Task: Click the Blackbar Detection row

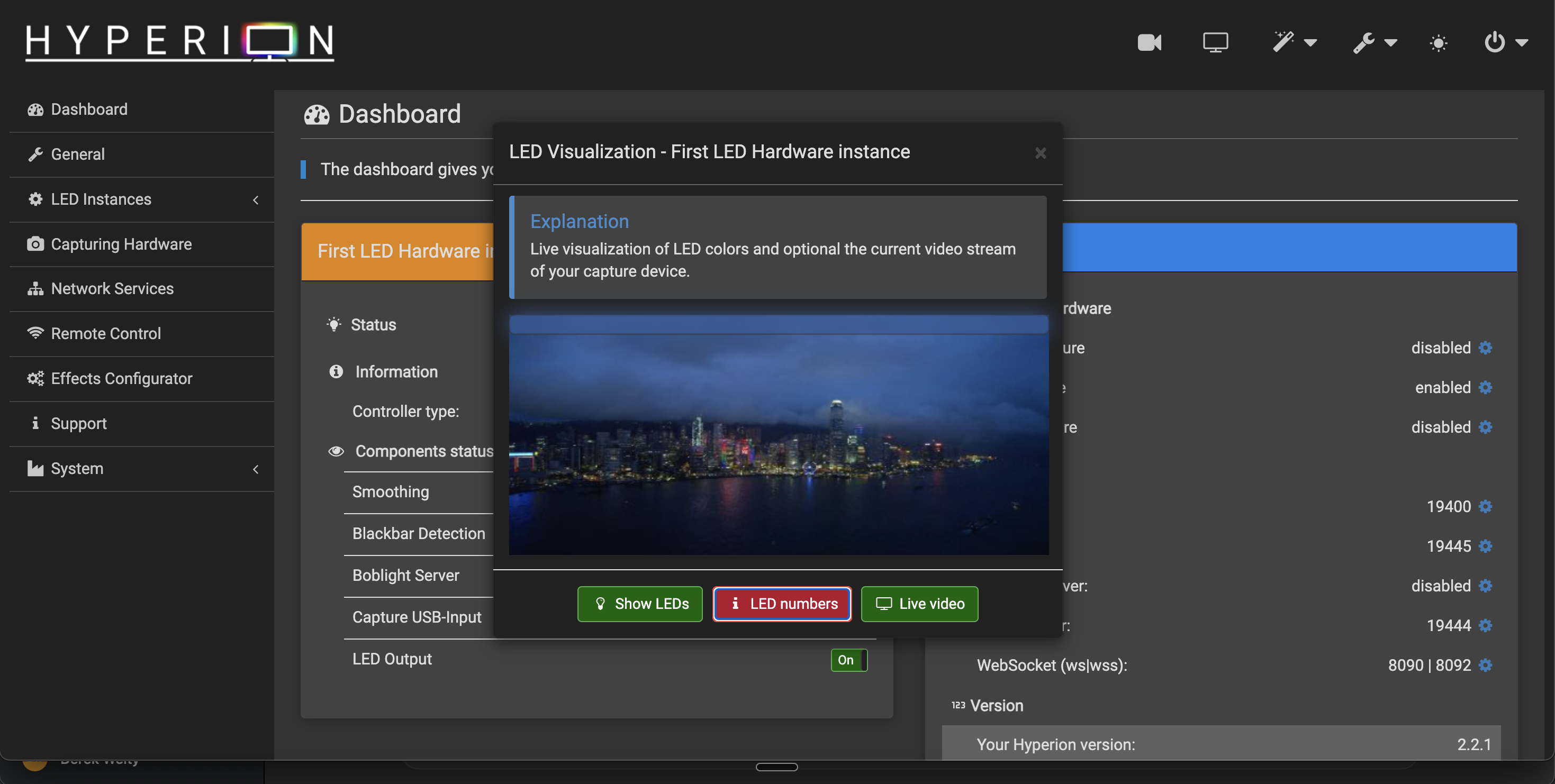Action: point(418,534)
